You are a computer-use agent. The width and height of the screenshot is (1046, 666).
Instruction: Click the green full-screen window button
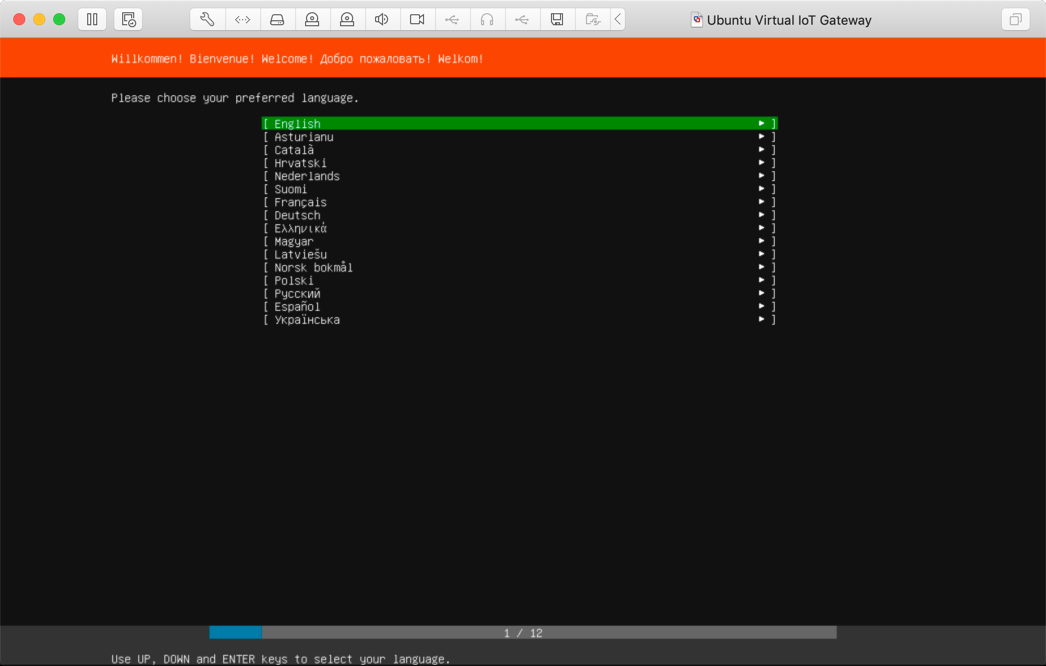[59, 19]
